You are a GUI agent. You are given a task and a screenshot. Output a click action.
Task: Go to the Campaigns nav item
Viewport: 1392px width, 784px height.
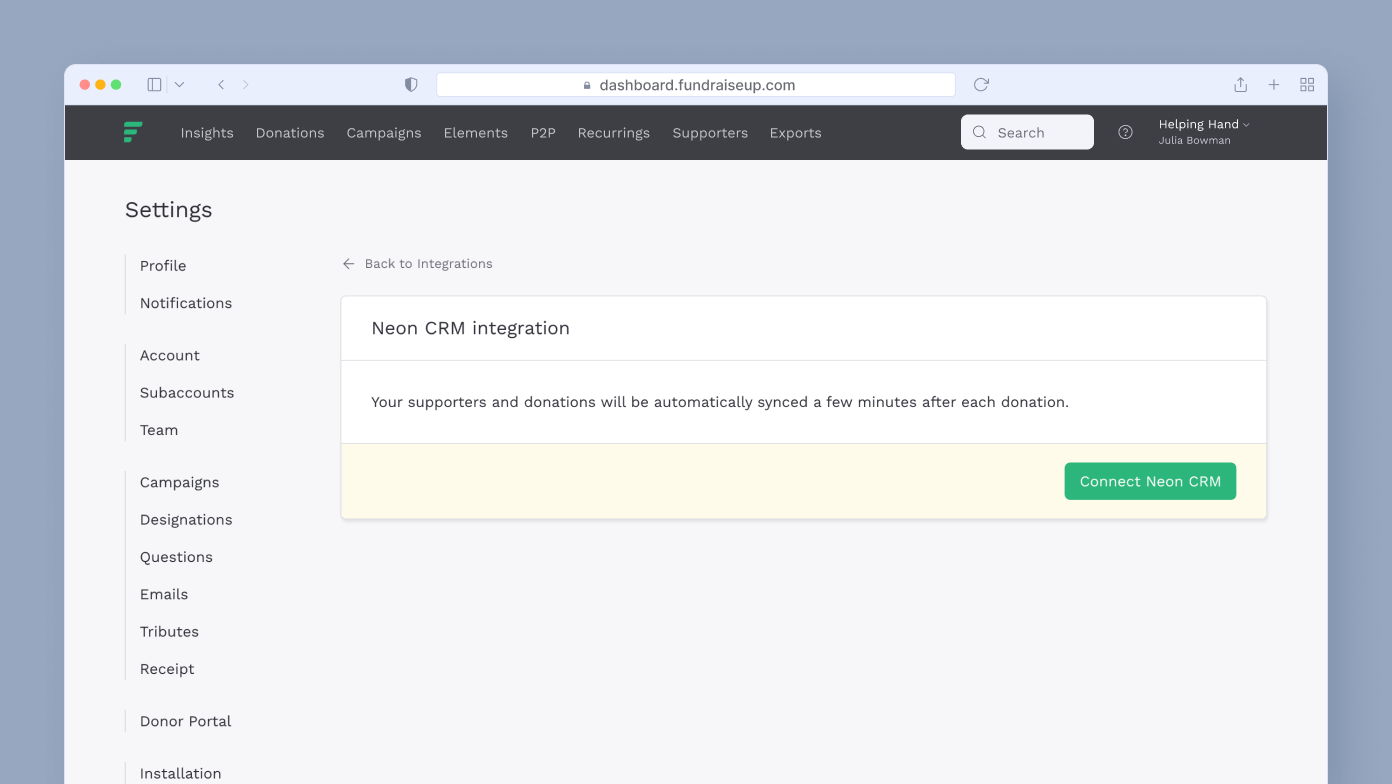pyautogui.click(x=384, y=133)
